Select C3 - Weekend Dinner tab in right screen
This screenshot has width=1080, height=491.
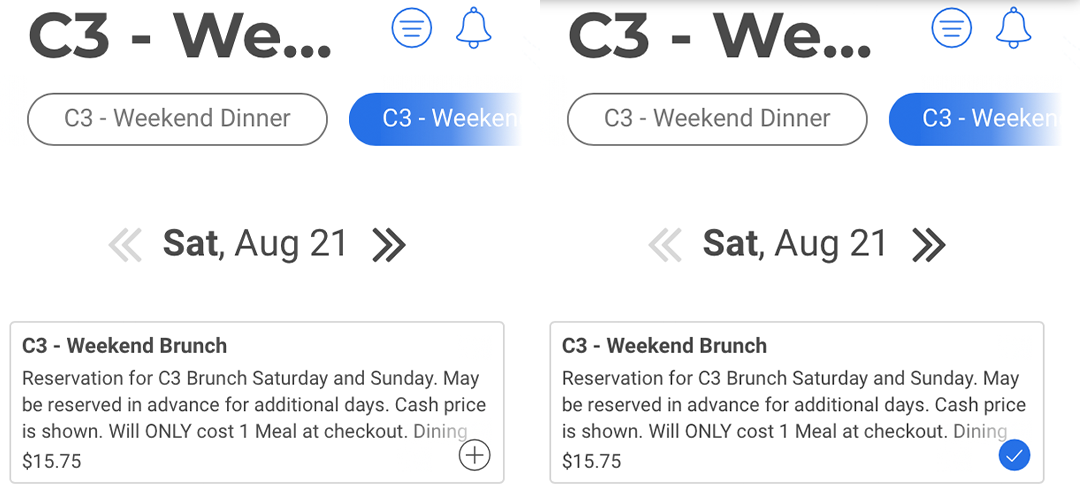point(717,119)
